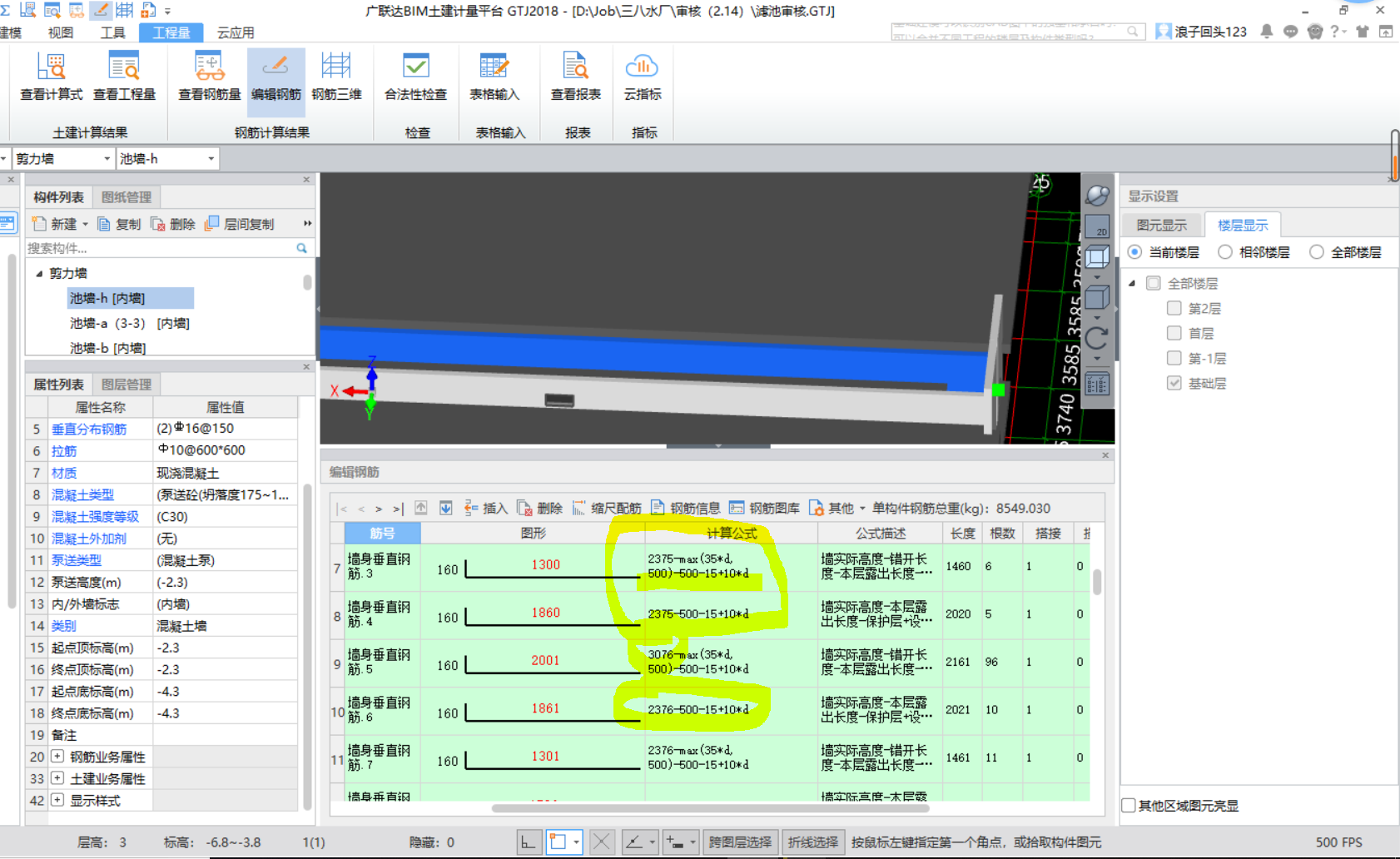This screenshot has width=1400, height=859.
Task: Switch to 图元显示 tab
Action: click(1162, 226)
